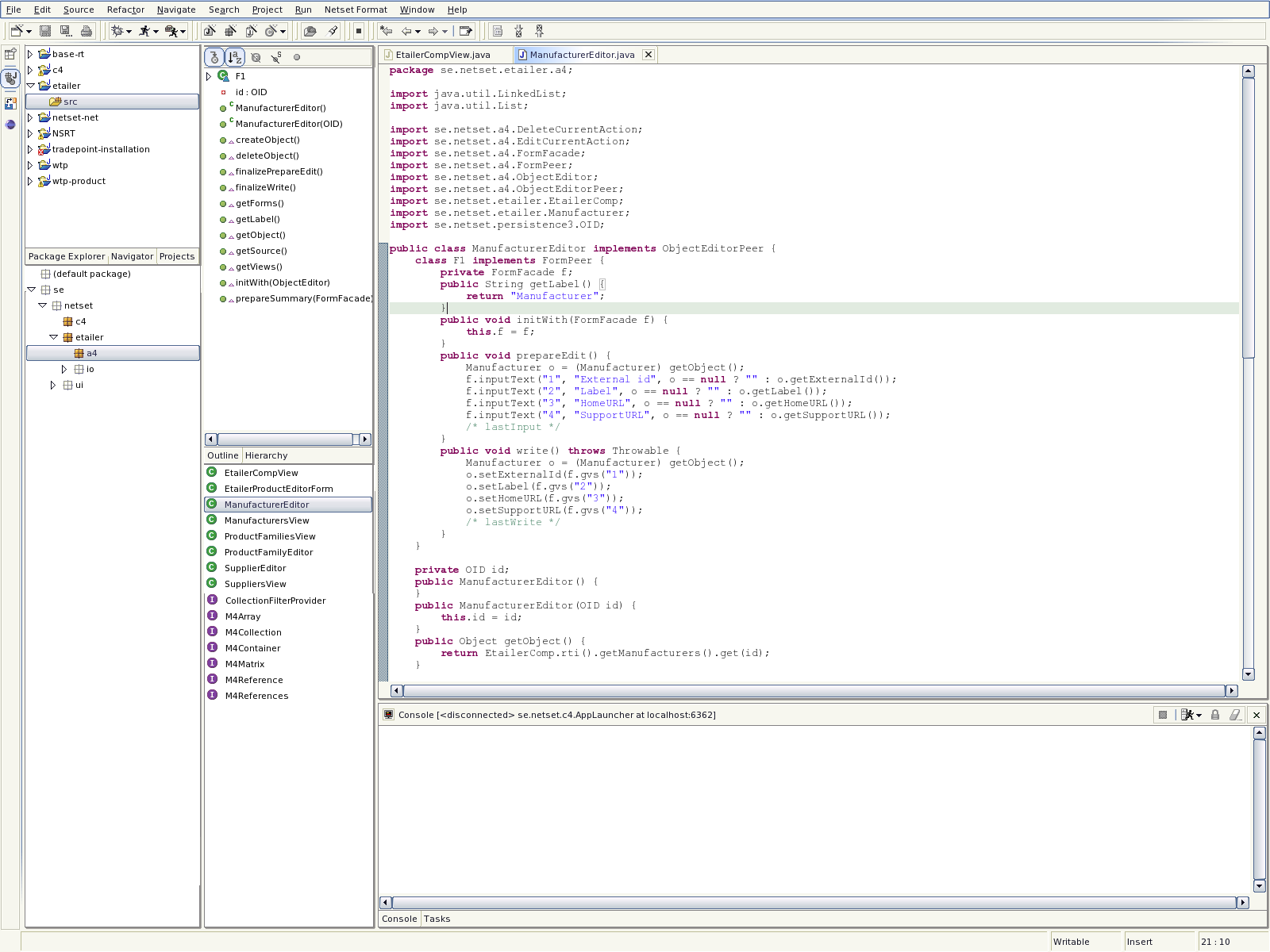Click the Scroll Lock padlock icon in Console
The image size is (1270, 952).
[1214, 715]
